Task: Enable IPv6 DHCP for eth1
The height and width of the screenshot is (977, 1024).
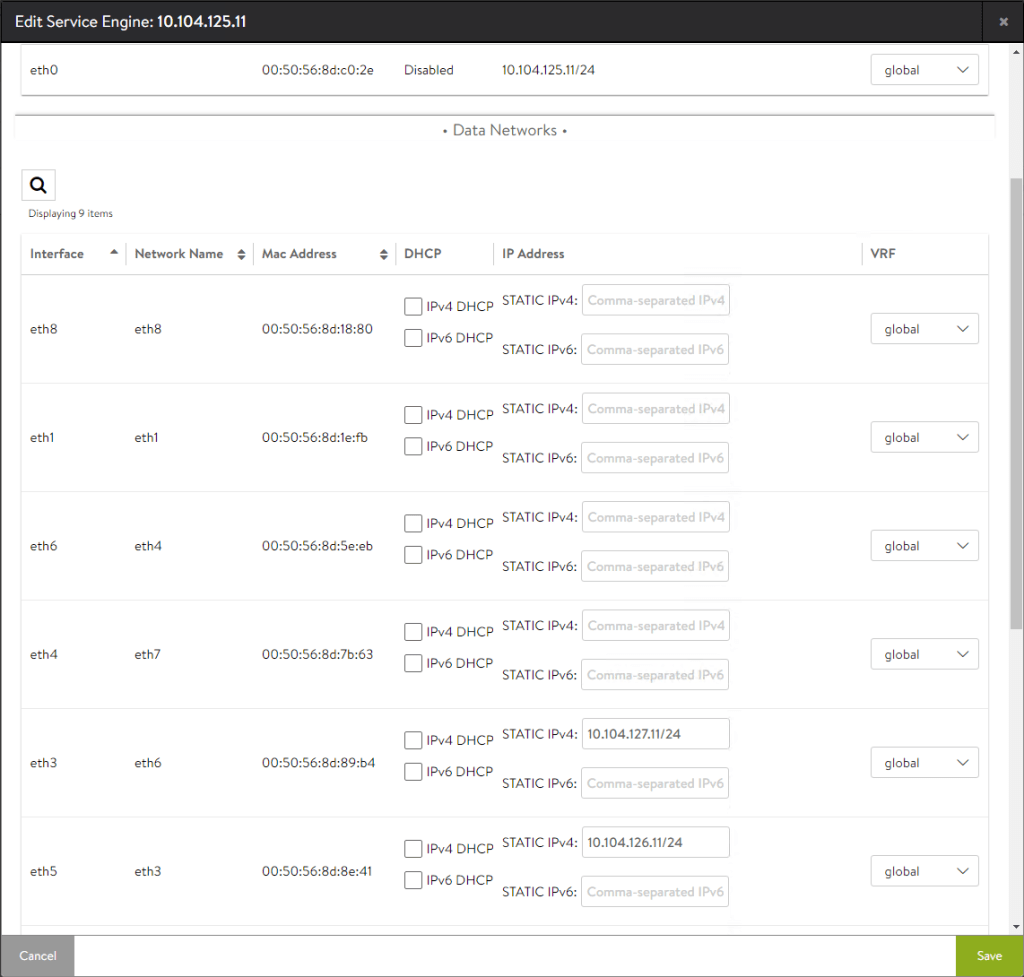Action: click(413, 447)
